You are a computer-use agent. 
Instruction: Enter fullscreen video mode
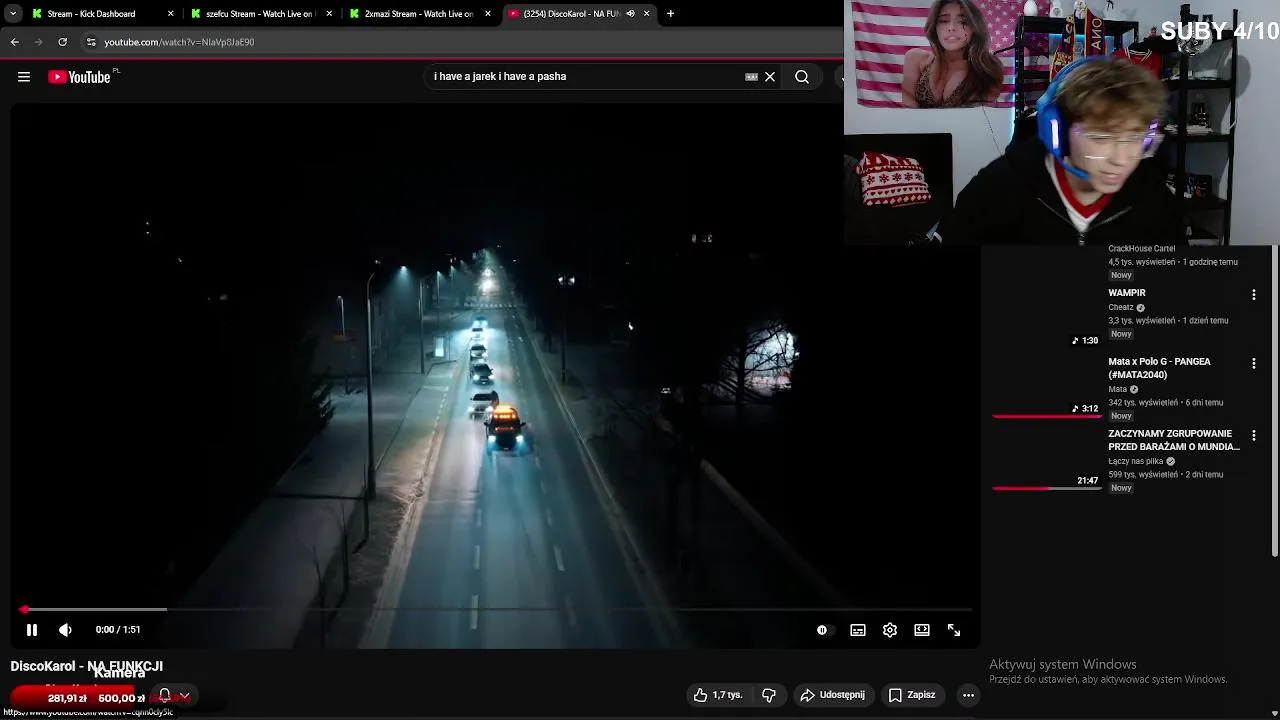[954, 630]
